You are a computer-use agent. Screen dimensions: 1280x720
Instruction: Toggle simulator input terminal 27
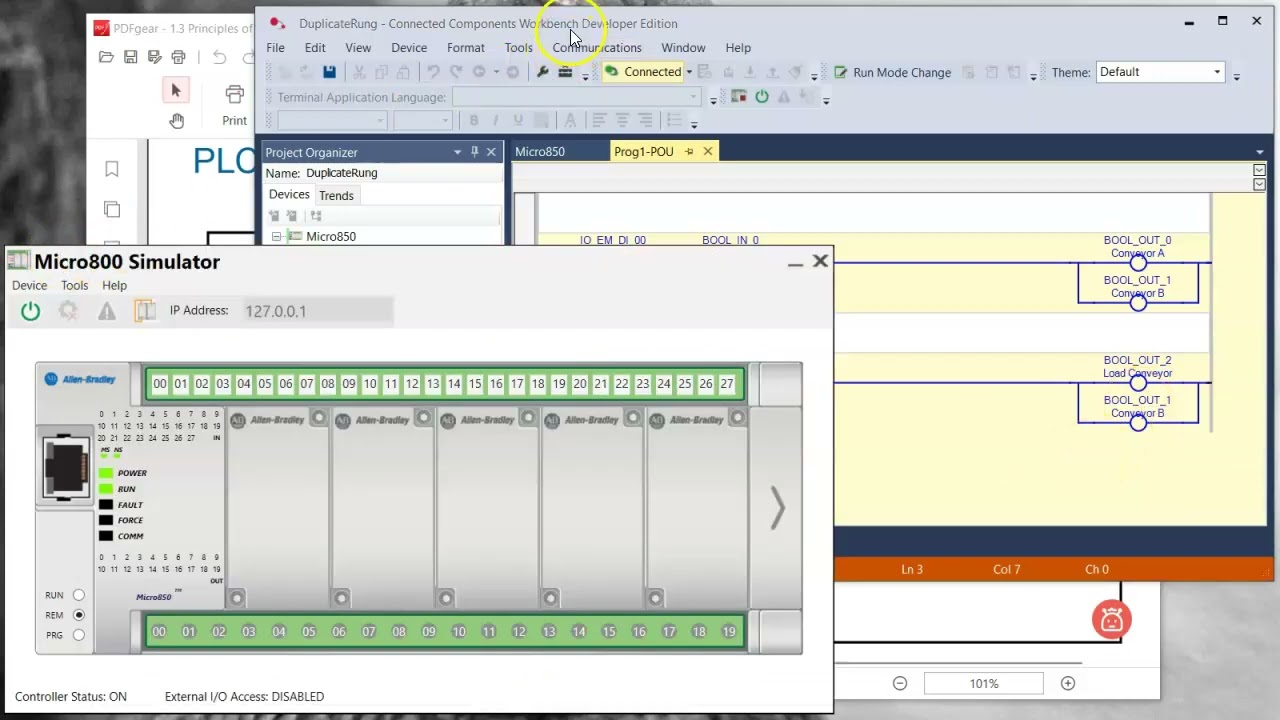(727, 384)
